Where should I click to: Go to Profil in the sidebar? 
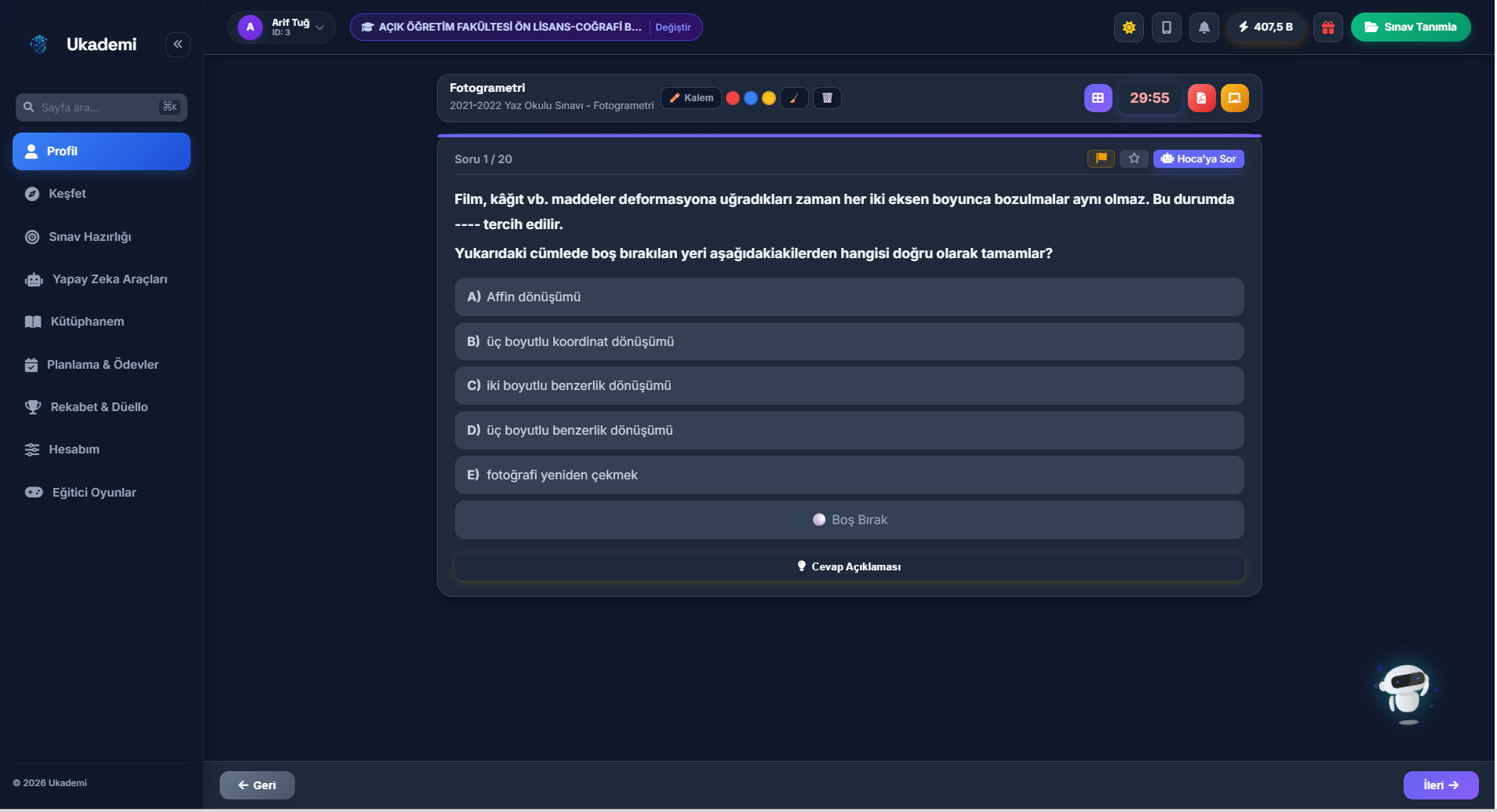[x=101, y=151]
